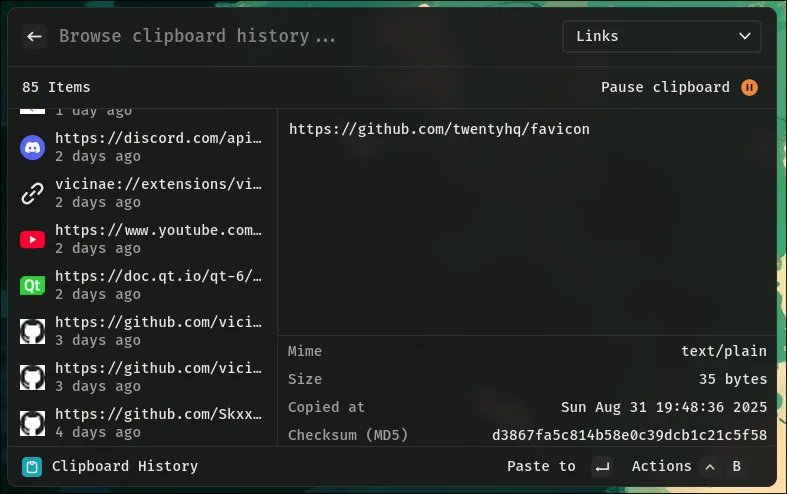Open the Actions menu

(661, 467)
